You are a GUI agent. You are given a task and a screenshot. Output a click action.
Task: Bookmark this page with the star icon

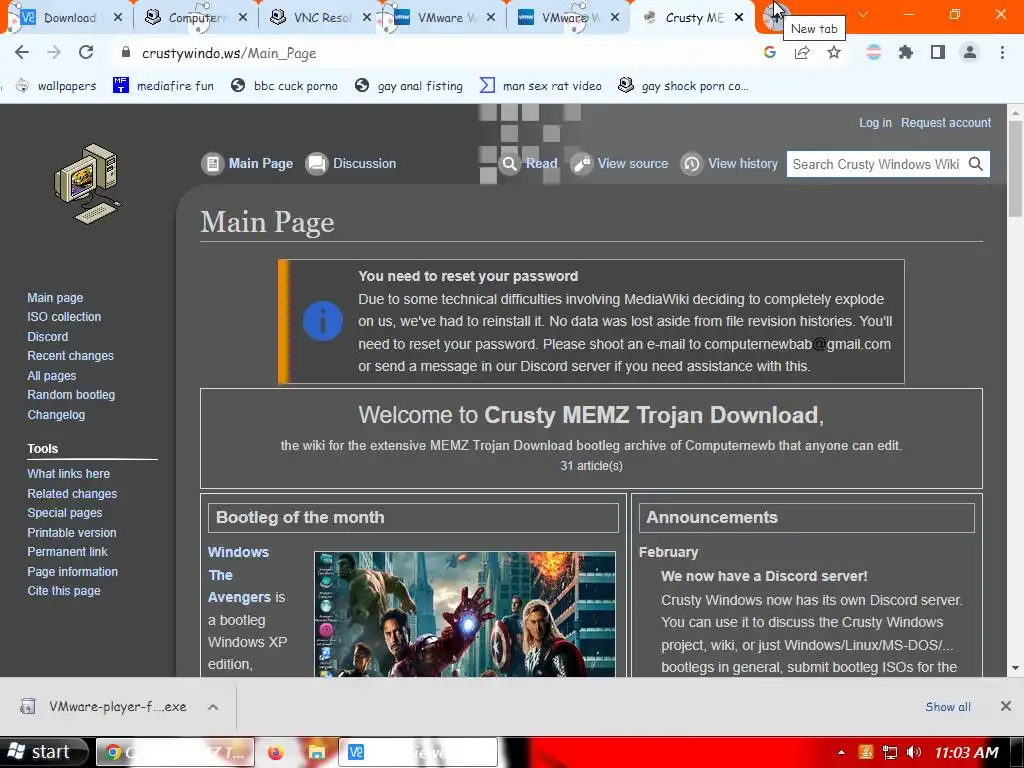[x=834, y=52]
